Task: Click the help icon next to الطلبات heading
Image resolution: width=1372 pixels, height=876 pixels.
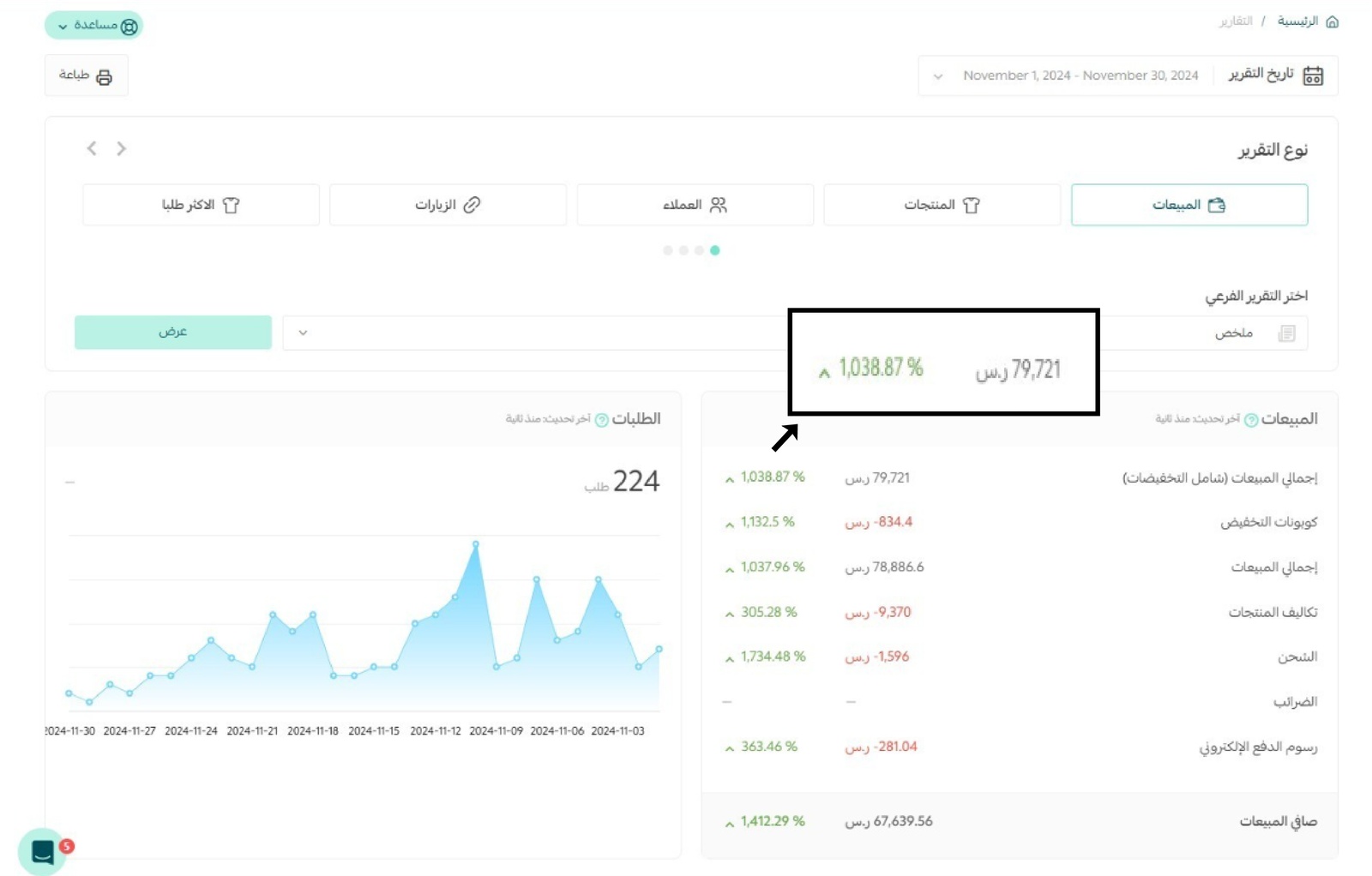Action: point(602,420)
